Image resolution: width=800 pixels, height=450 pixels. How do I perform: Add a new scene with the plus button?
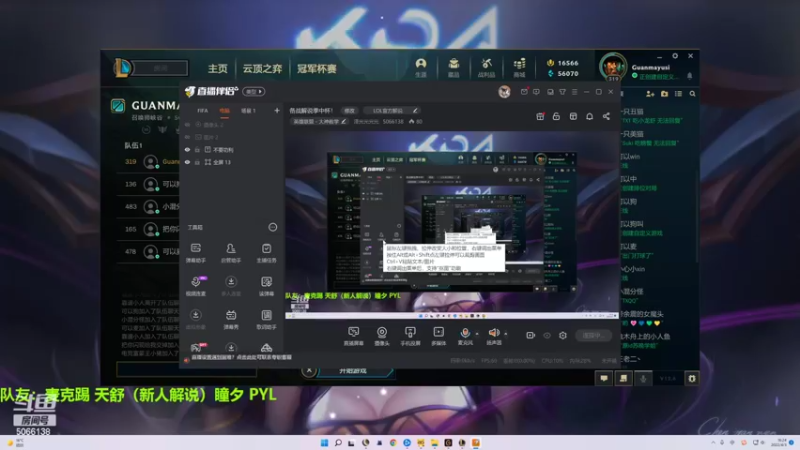coord(277,111)
